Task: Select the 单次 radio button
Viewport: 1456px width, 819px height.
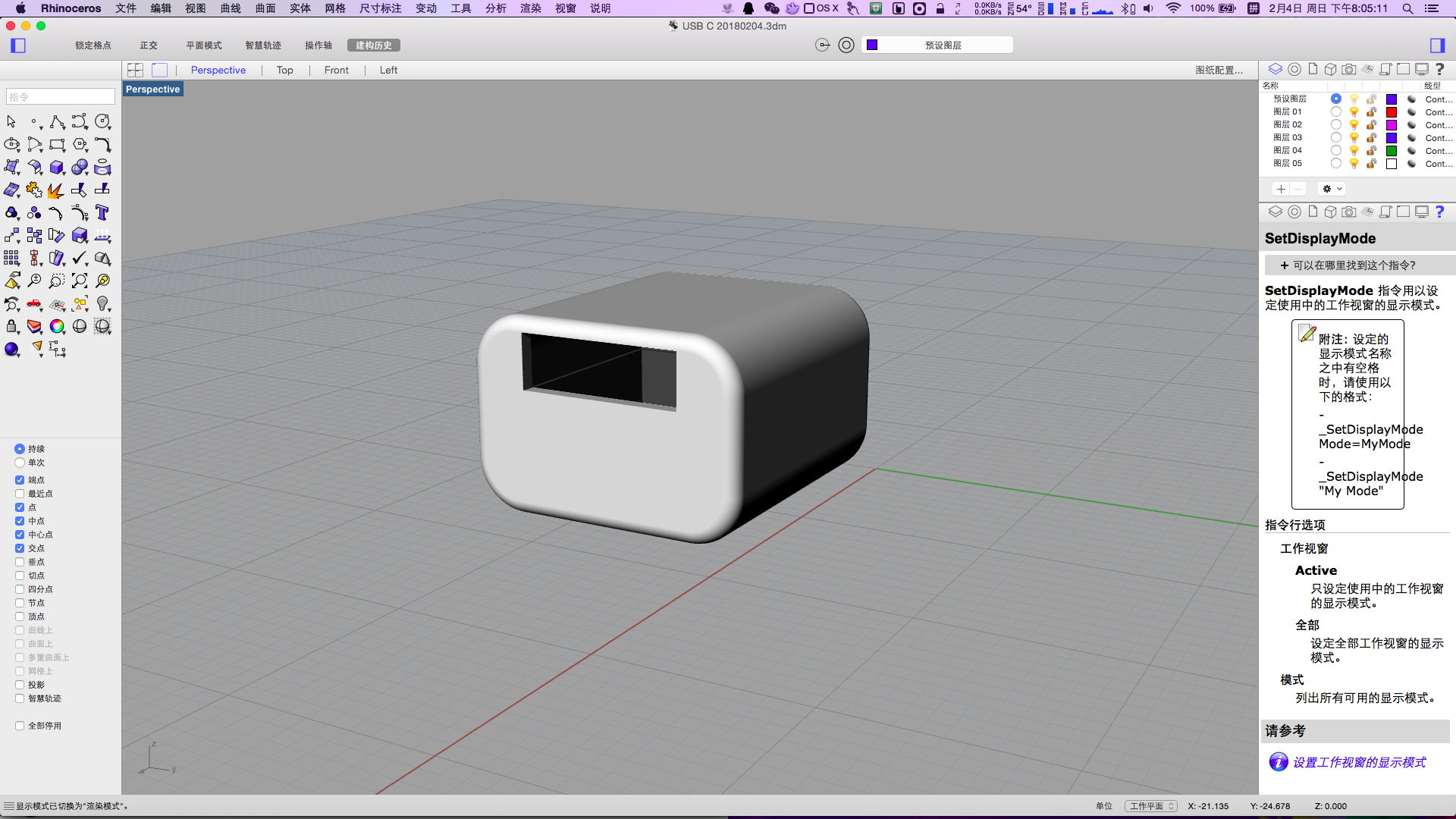Action: pos(20,463)
